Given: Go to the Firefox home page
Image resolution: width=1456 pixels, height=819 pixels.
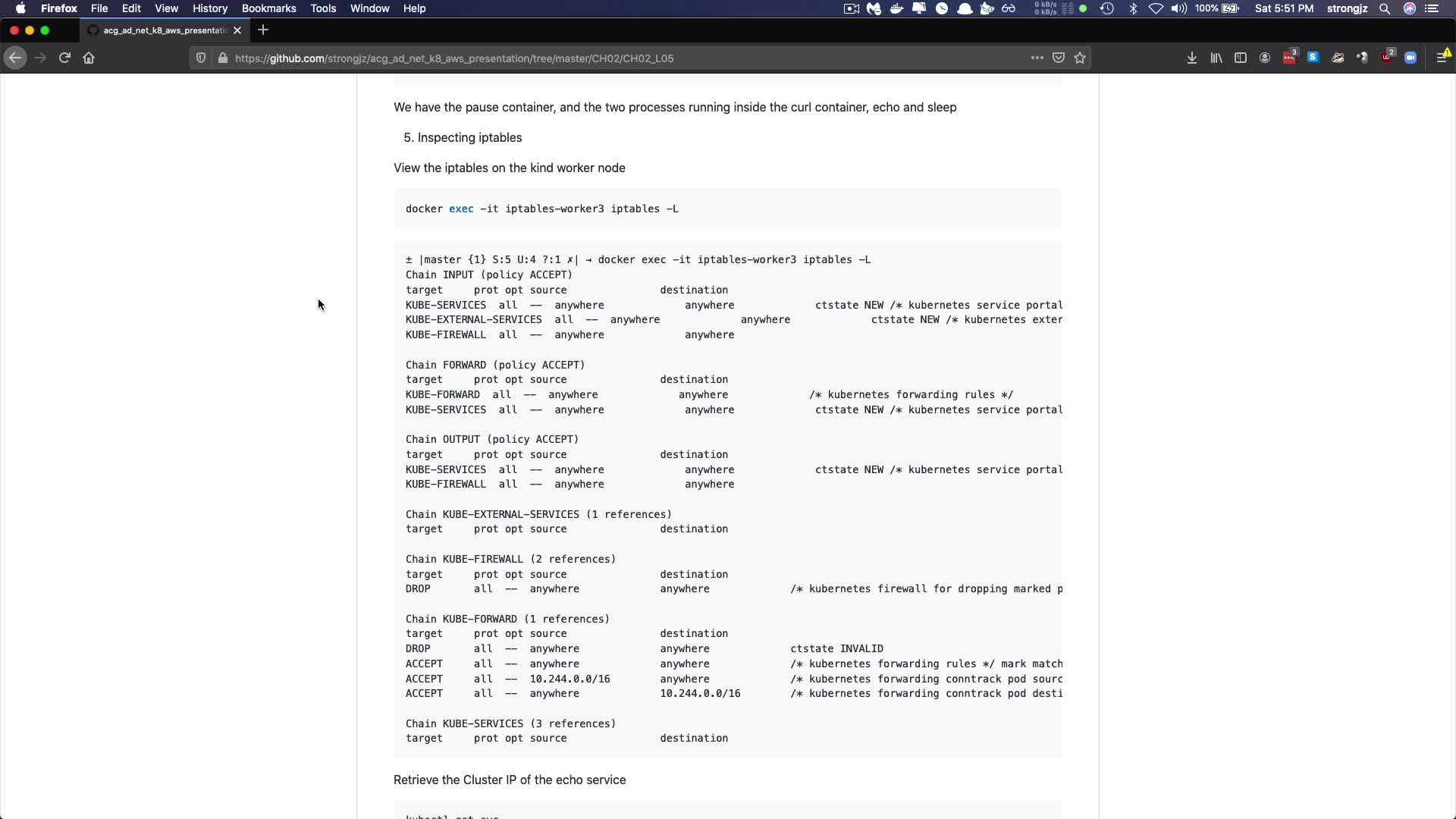Looking at the screenshot, I should (x=89, y=58).
